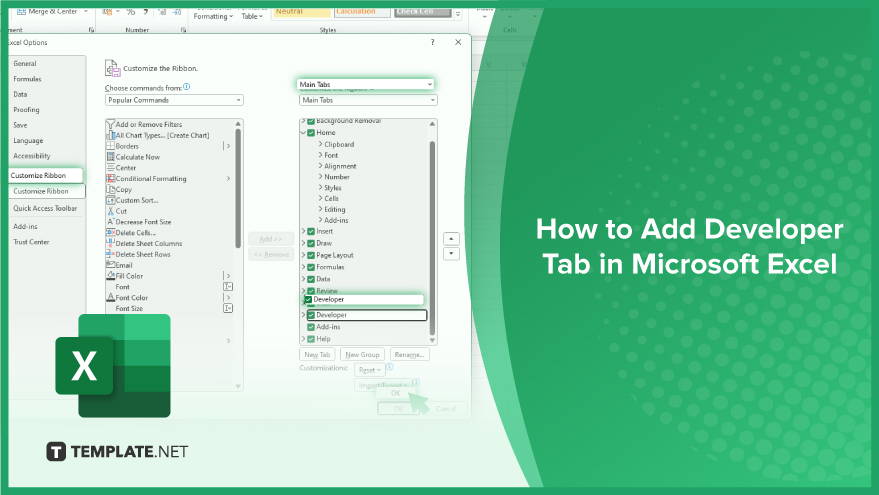
Task: Open Formulas category in options sidebar
Action: click(27, 79)
